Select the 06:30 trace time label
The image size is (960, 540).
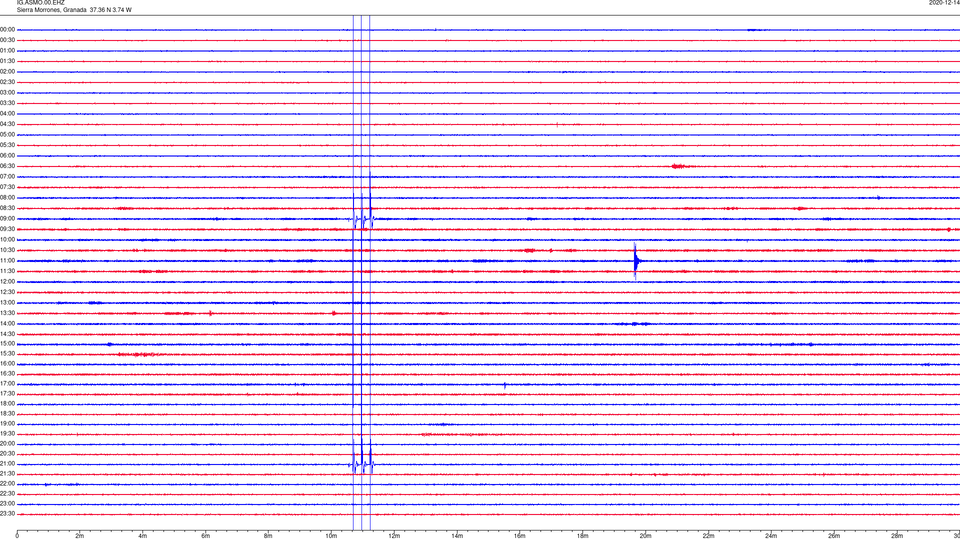[x=8, y=166]
